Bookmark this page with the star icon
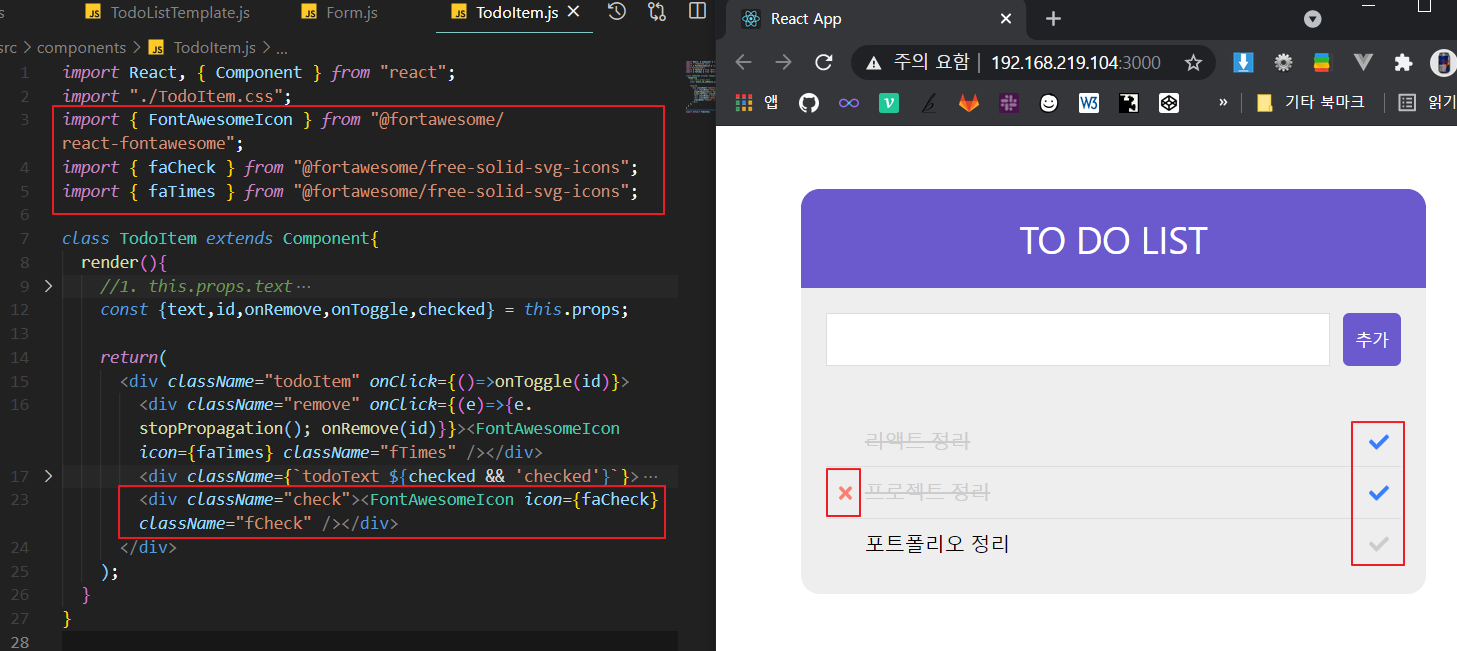1457x651 pixels. tap(1193, 62)
